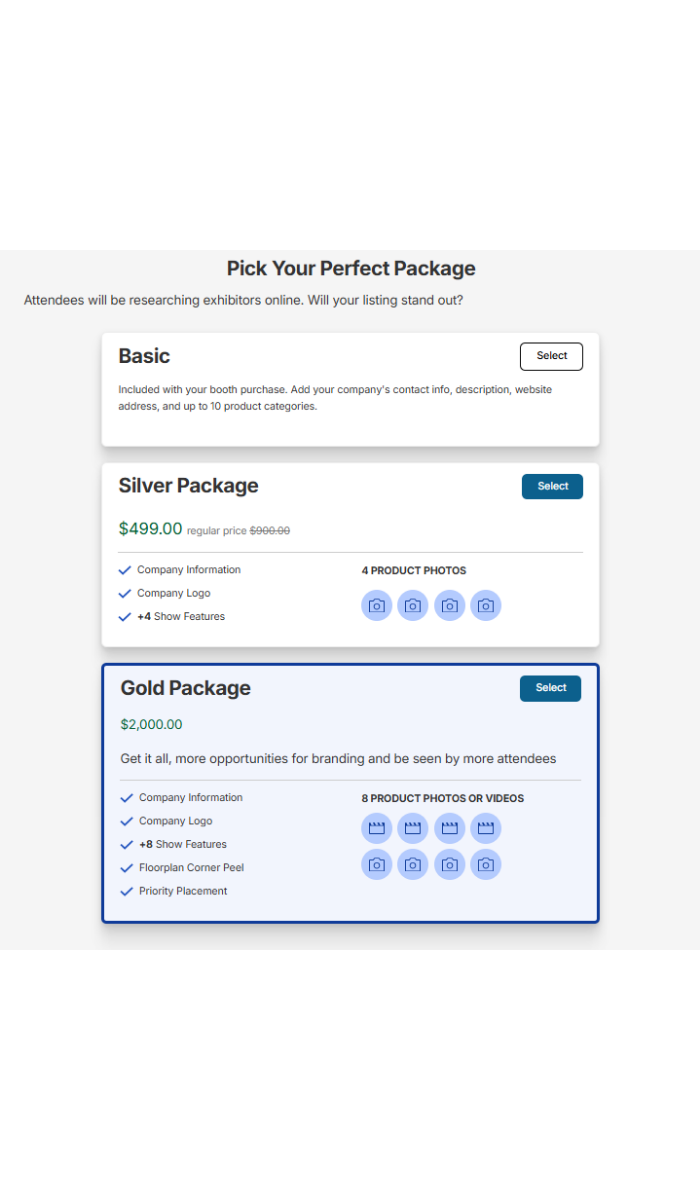Click Silver Company Information checkmark
This screenshot has height=1200, width=700.
[x=125, y=570]
